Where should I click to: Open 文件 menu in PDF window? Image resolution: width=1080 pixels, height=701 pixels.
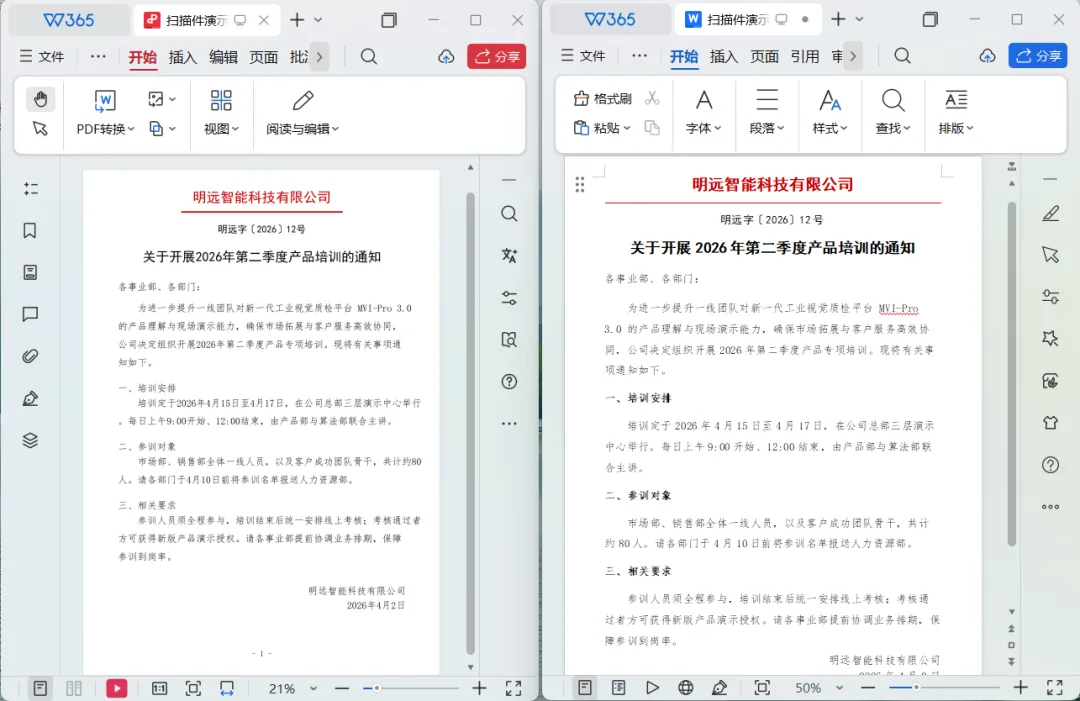pyautogui.click(x=42, y=56)
